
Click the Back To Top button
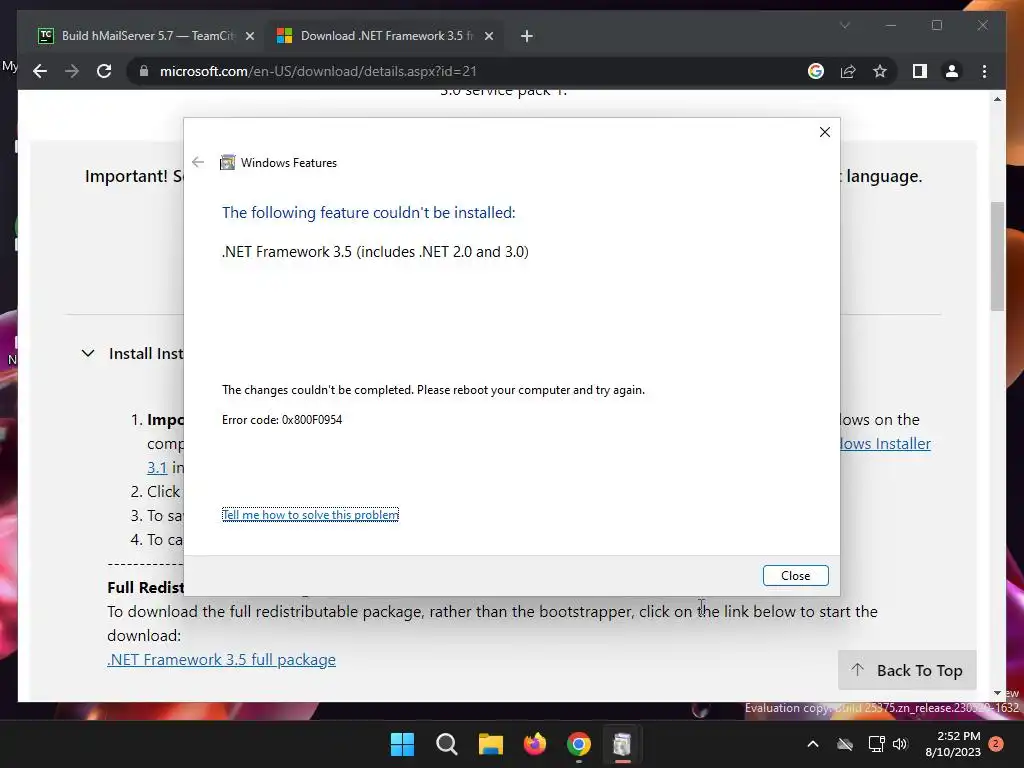[907, 670]
